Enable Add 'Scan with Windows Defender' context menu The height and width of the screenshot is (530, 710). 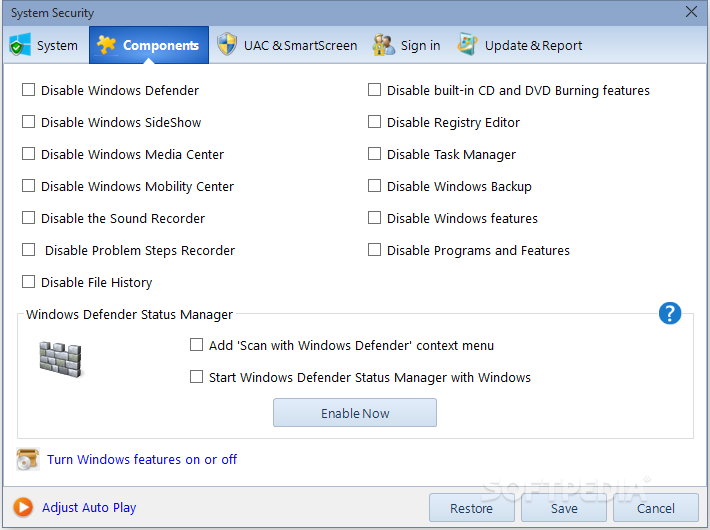[197, 345]
